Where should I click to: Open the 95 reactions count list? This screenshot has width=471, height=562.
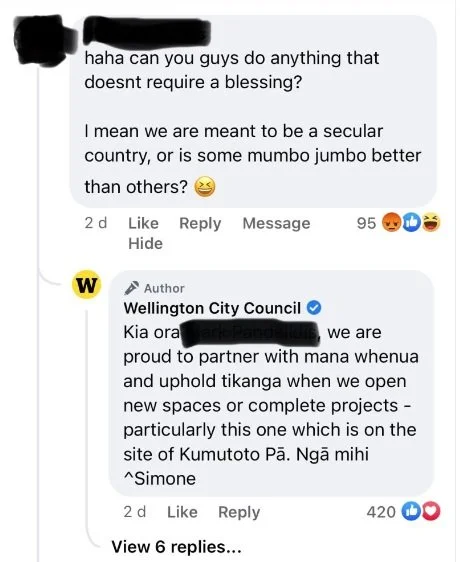coord(366,223)
